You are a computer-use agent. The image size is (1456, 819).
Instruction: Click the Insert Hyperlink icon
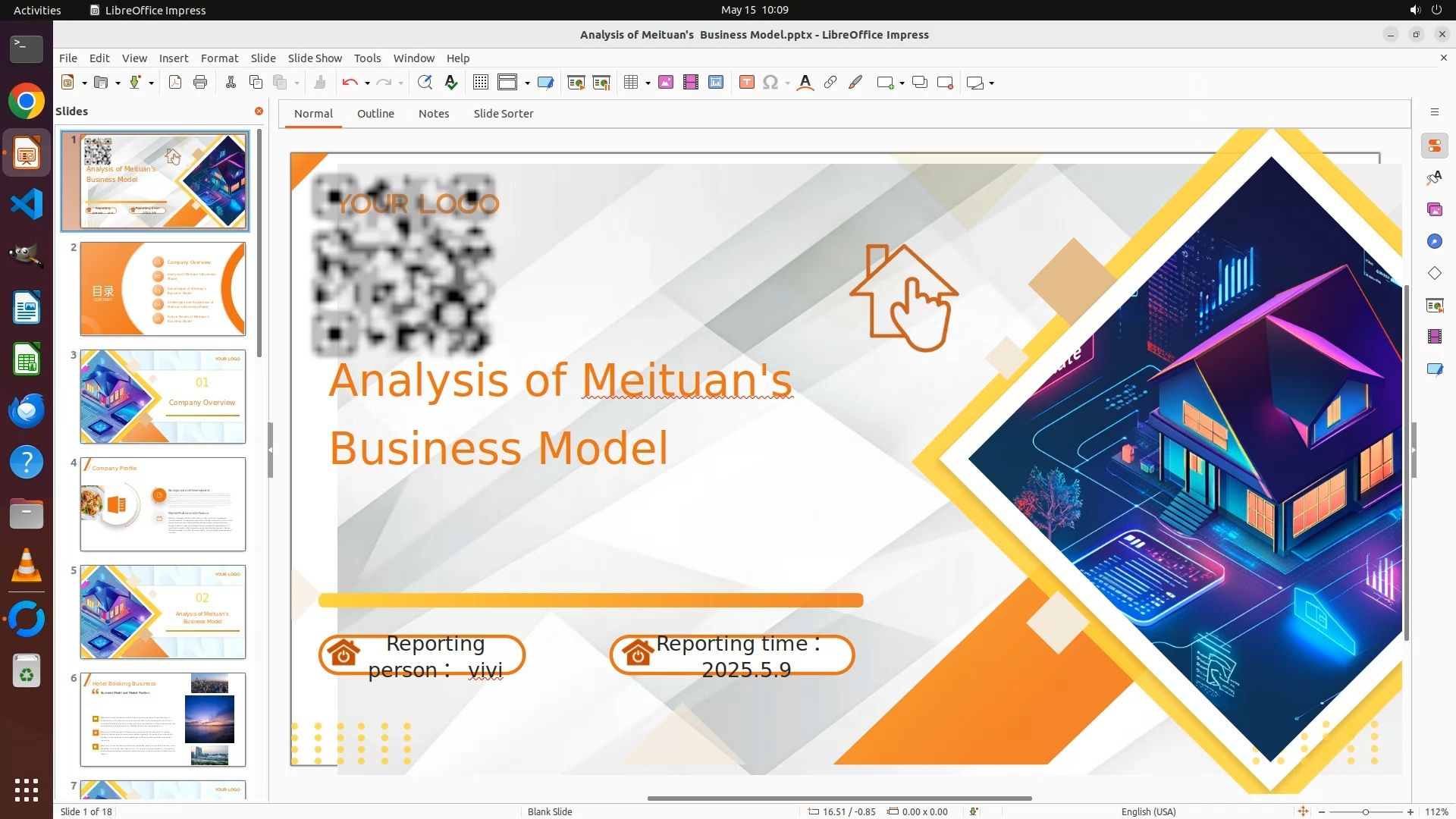click(830, 83)
